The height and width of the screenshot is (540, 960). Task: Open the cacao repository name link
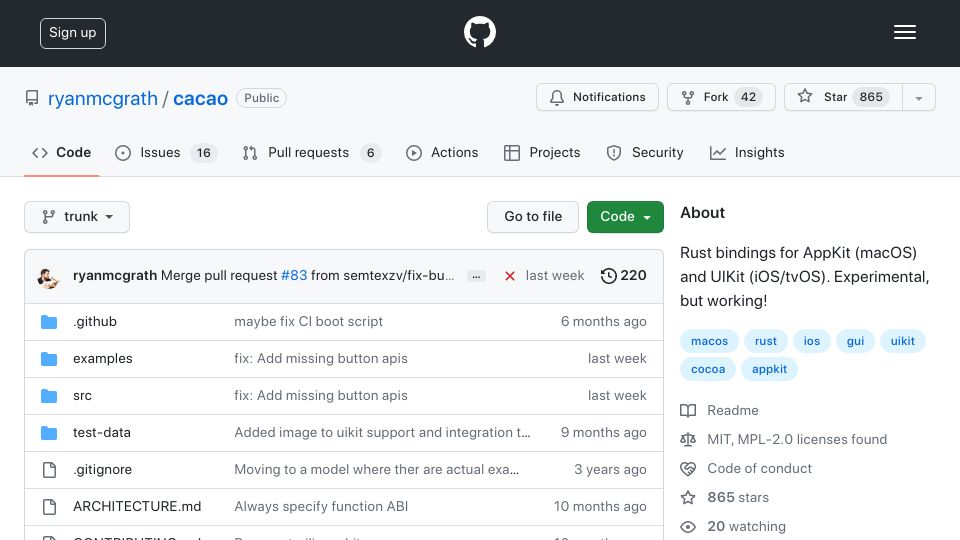[200, 99]
